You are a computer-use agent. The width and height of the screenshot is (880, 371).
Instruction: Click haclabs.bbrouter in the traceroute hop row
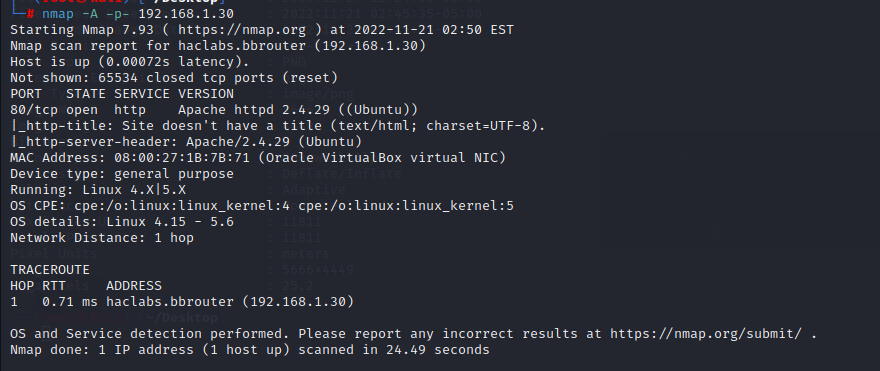[x=170, y=301]
